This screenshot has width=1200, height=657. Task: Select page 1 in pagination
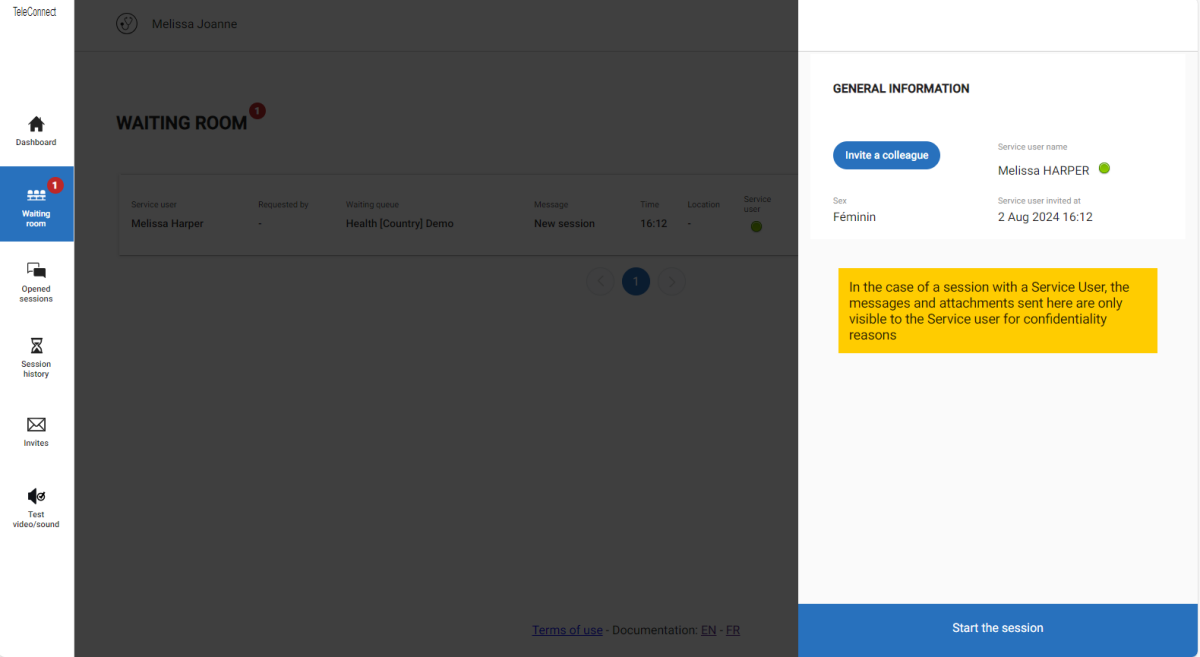click(x=636, y=282)
